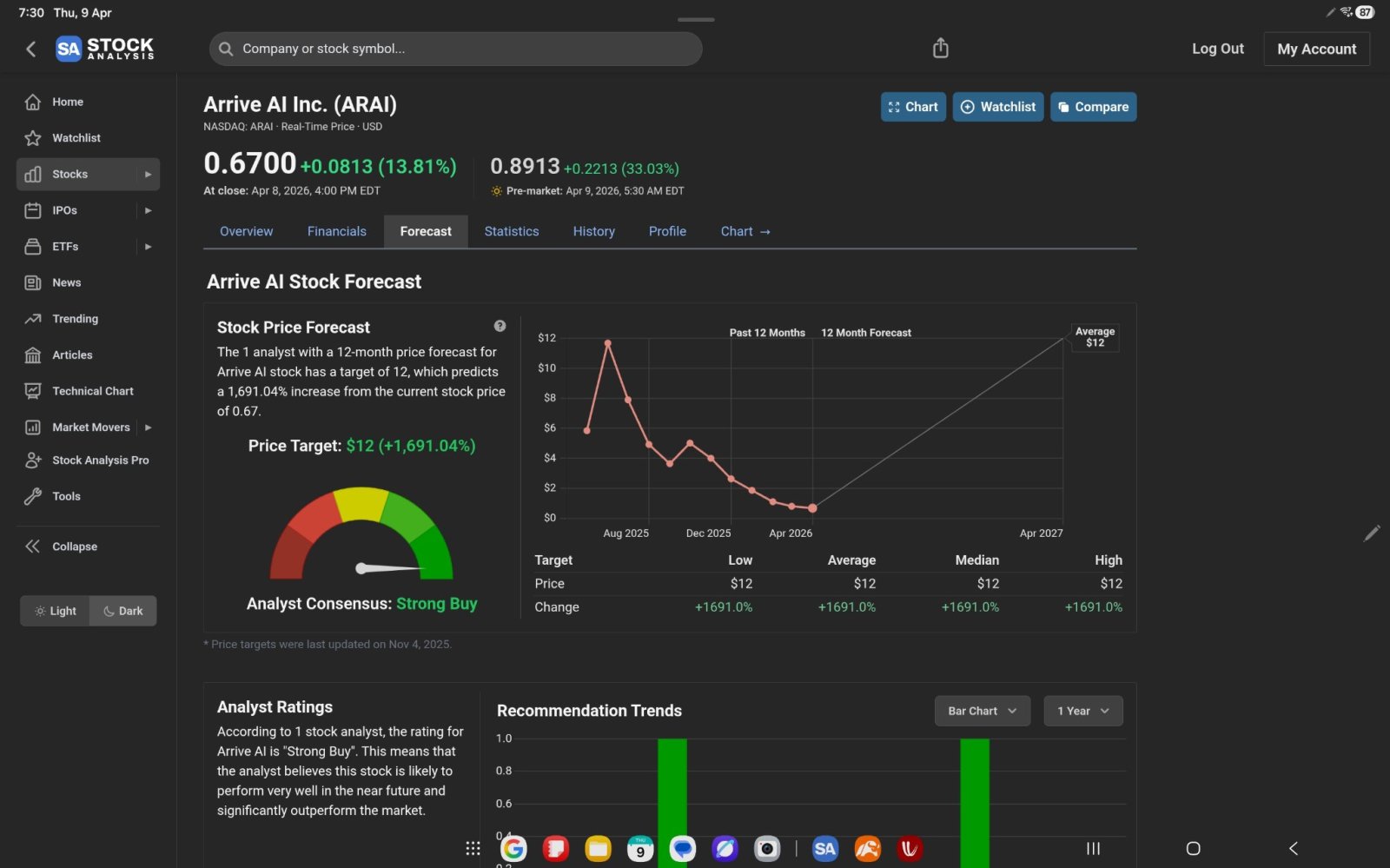Open the 1 Year range dropdown
Image resolution: width=1390 pixels, height=868 pixels.
pos(1083,711)
